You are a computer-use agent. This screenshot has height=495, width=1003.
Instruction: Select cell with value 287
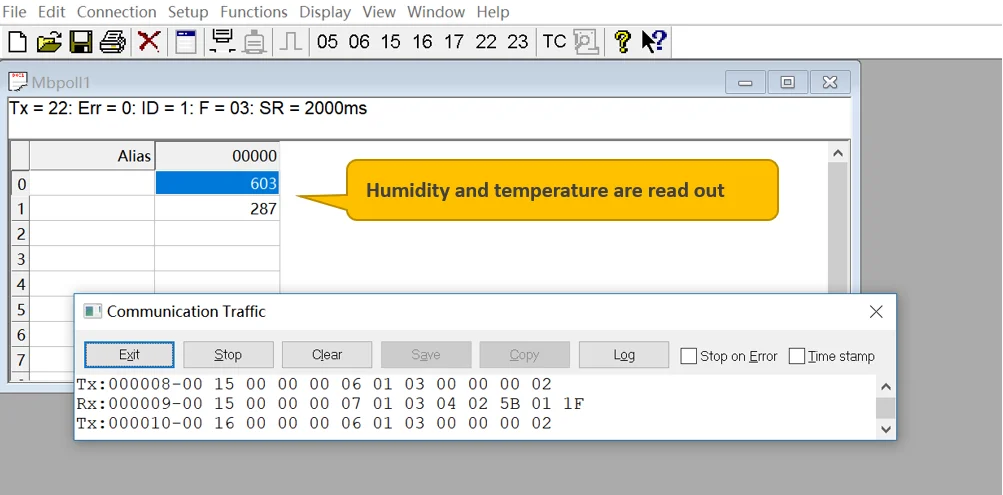coord(217,208)
